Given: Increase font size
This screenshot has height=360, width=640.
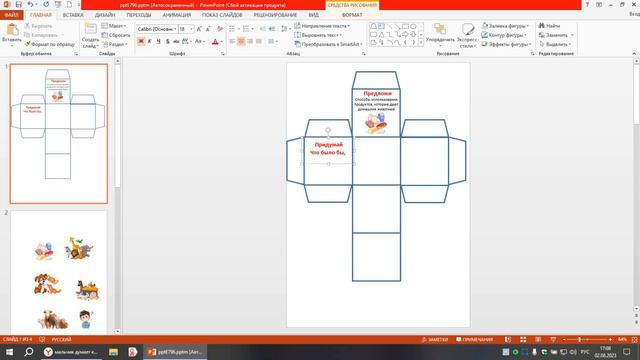Looking at the screenshot, I should tap(199, 29).
